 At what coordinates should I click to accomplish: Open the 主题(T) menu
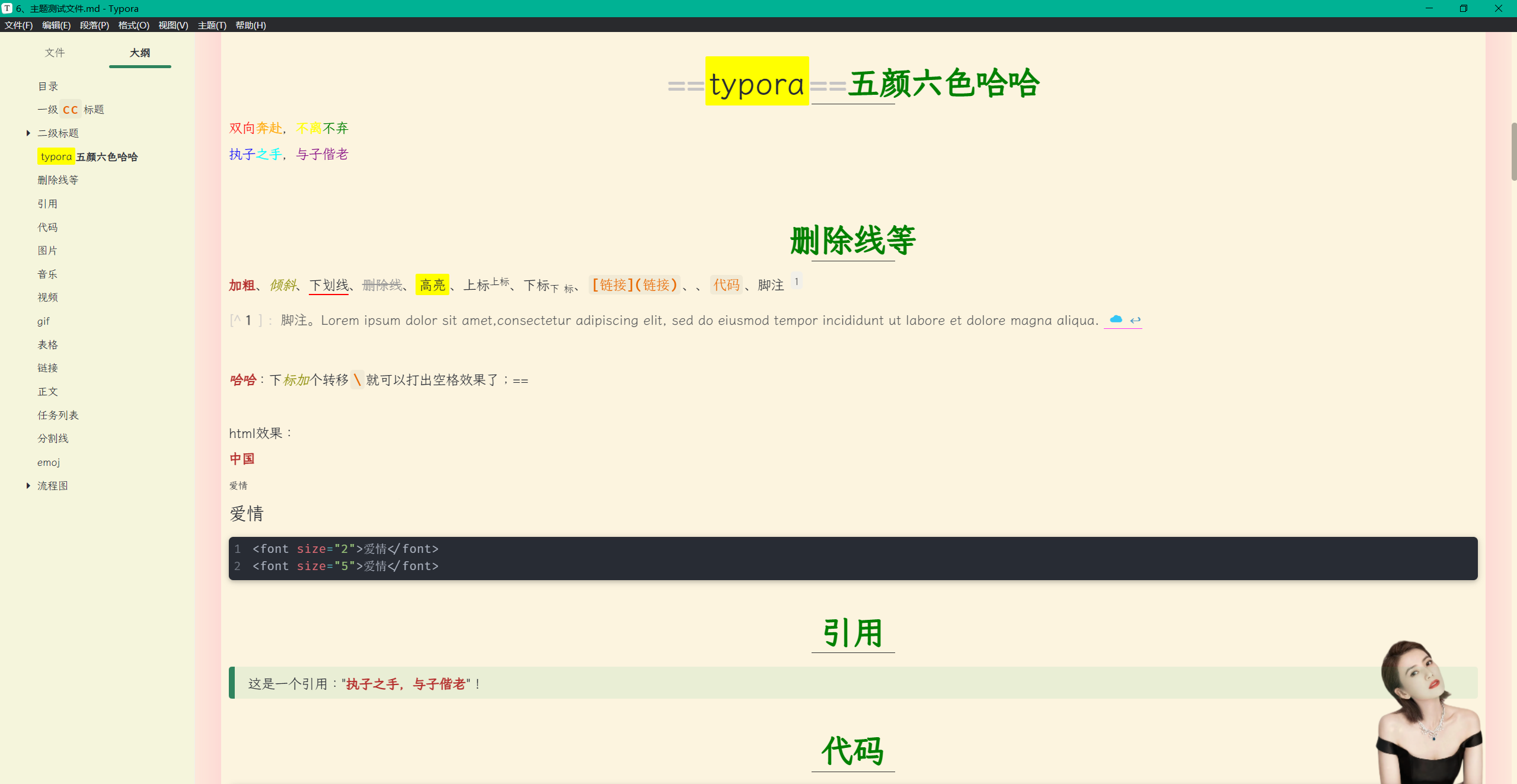tap(212, 25)
